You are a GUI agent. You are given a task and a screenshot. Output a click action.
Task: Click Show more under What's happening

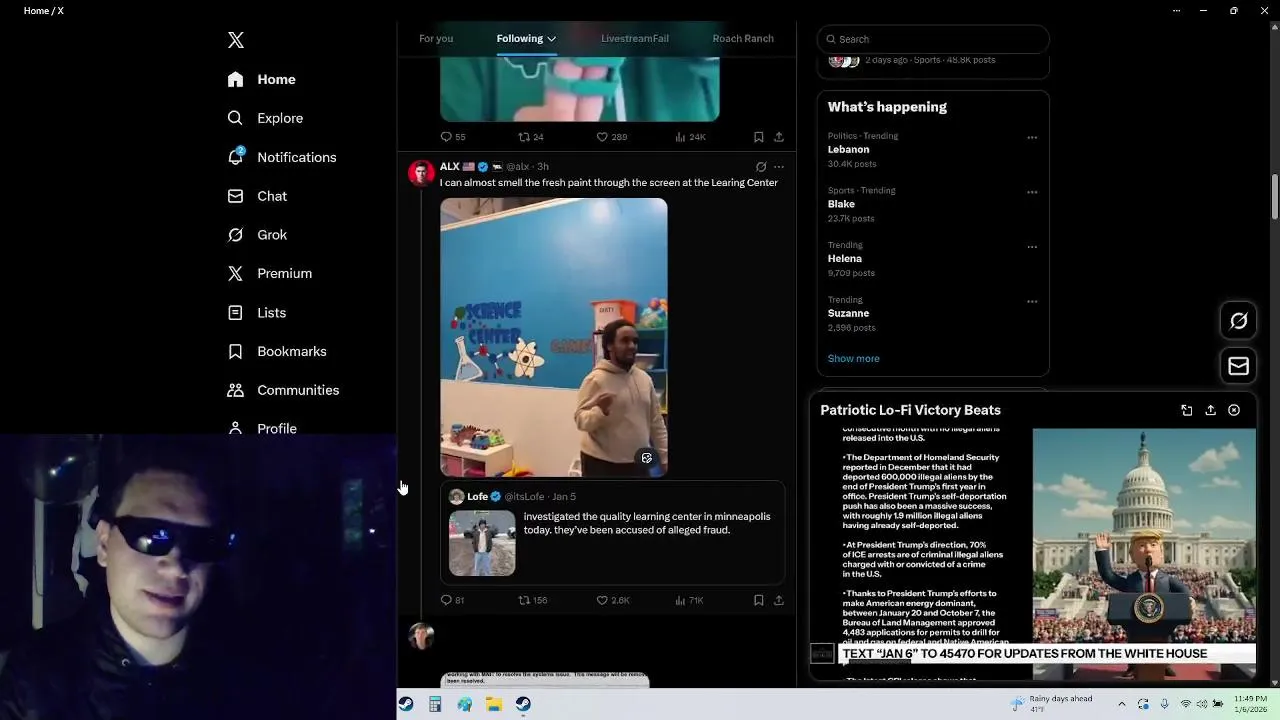(x=853, y=358)
